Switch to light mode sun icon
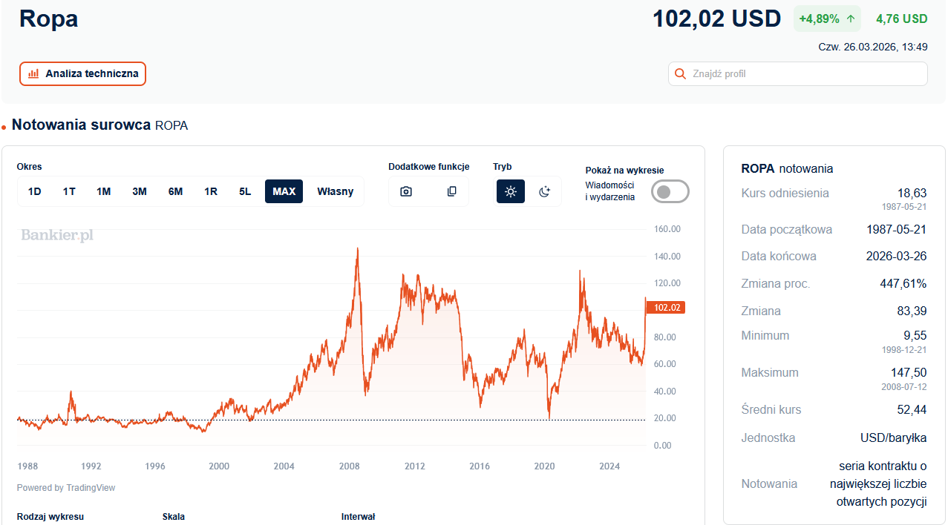 point(511,192)
